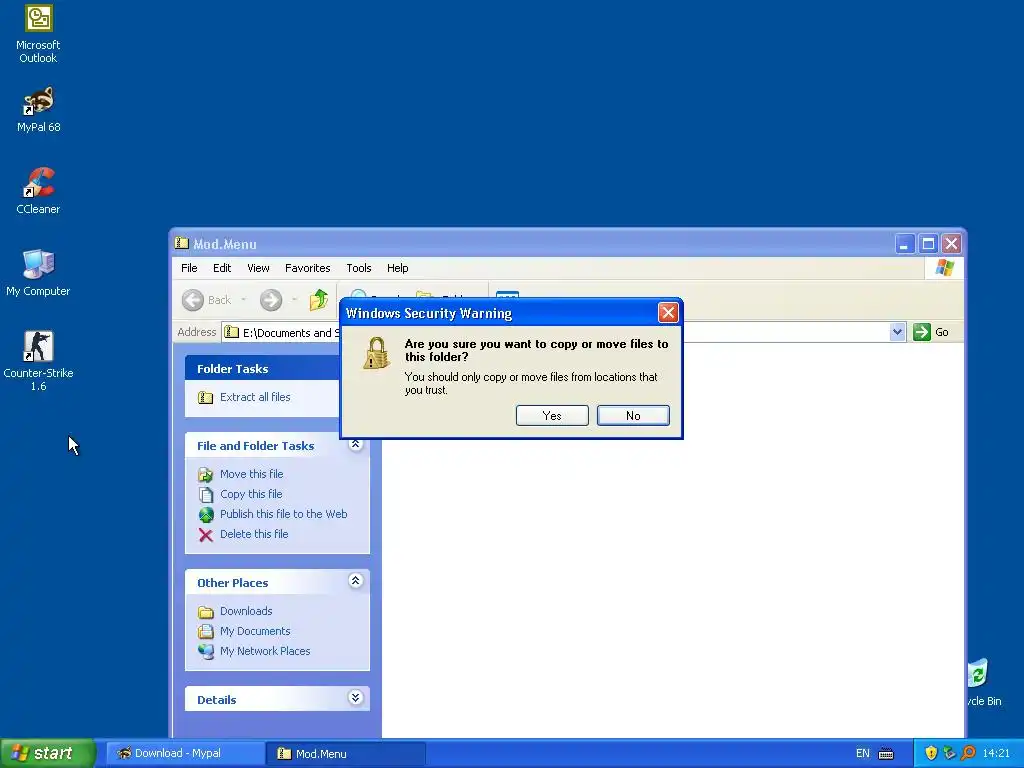Click the orange magnifier tray icon

tap(968, 753)
